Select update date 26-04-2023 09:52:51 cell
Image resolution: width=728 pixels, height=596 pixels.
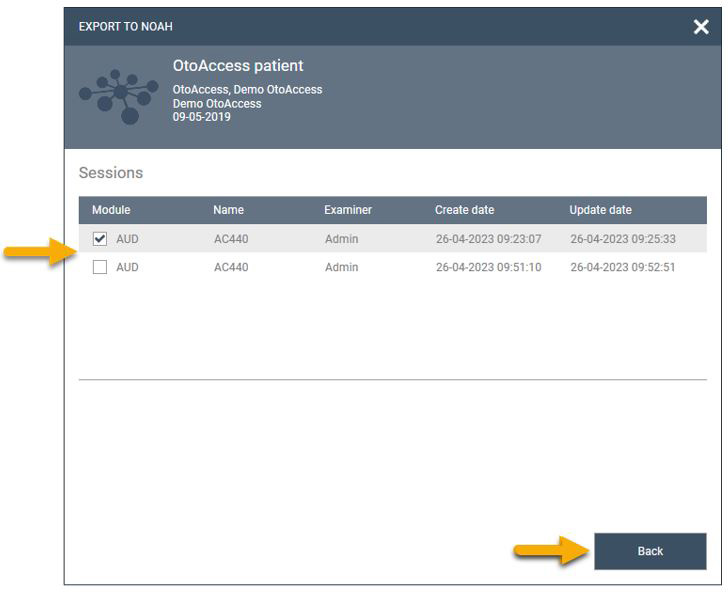[x=623, y=267]
